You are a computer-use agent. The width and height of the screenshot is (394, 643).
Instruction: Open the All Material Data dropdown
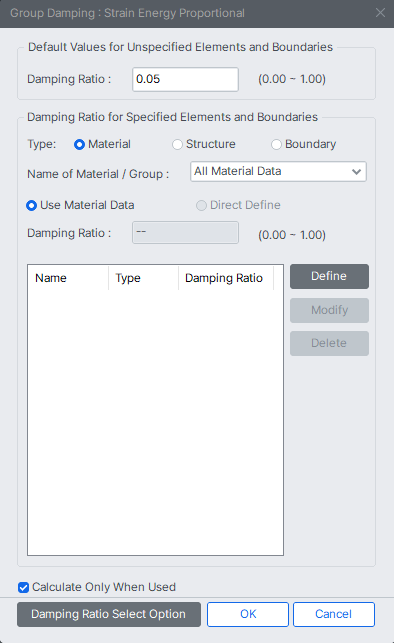(x=278, y=171)
